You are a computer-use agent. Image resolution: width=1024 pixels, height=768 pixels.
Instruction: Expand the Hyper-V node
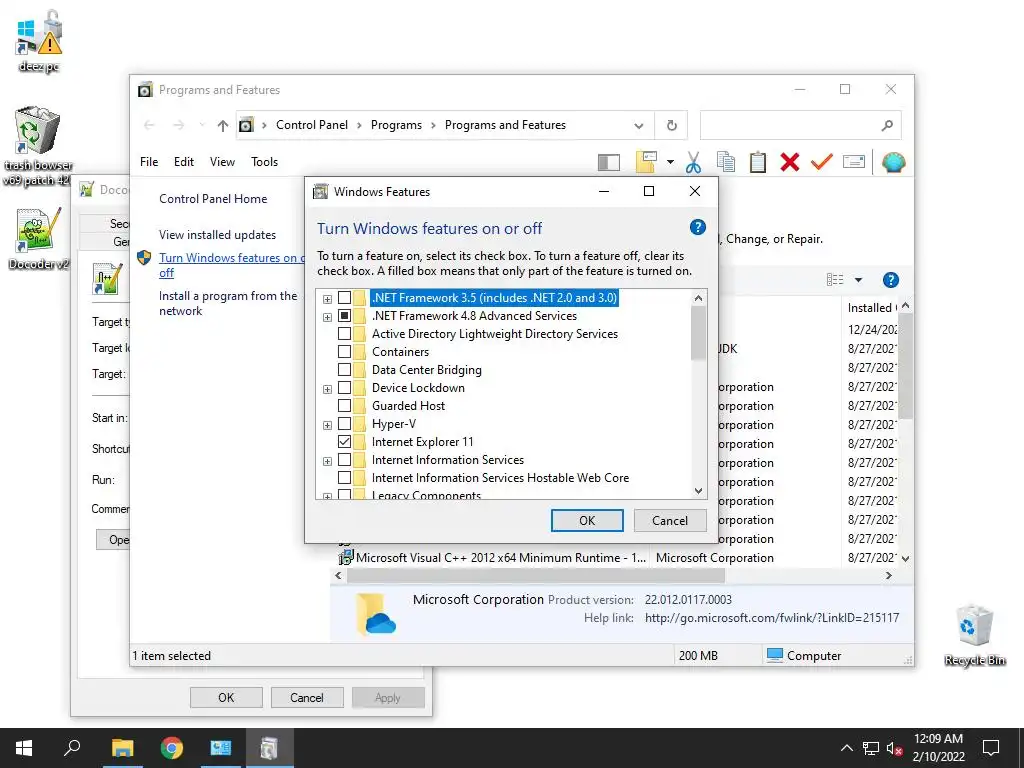click(x=327, y=425)
